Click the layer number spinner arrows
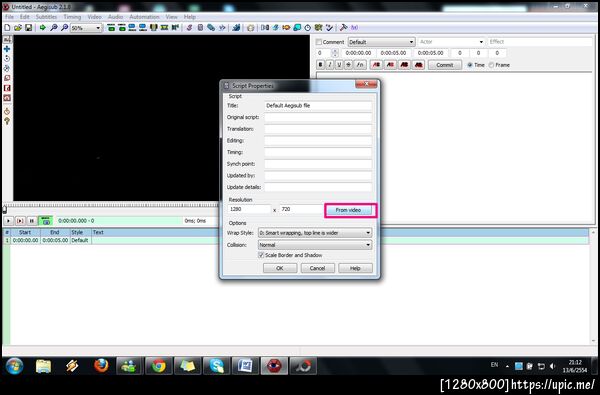The height and width of the screenshot is (395, 600). tap(335, 53)
